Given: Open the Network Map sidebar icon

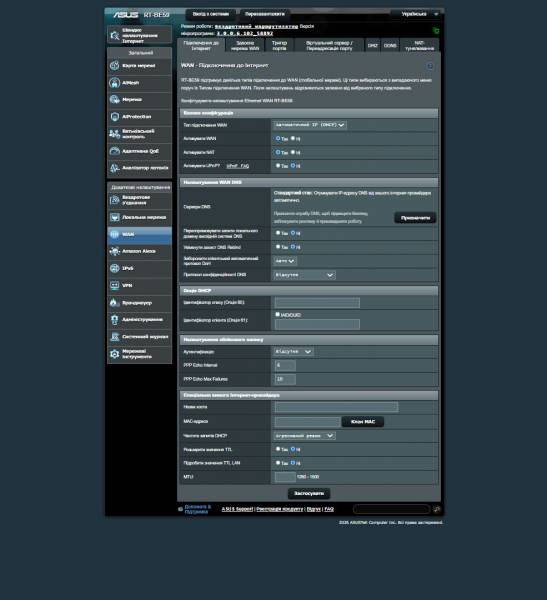Looking at the screenshot, I should pyautogui.click(x=114, y=66).
